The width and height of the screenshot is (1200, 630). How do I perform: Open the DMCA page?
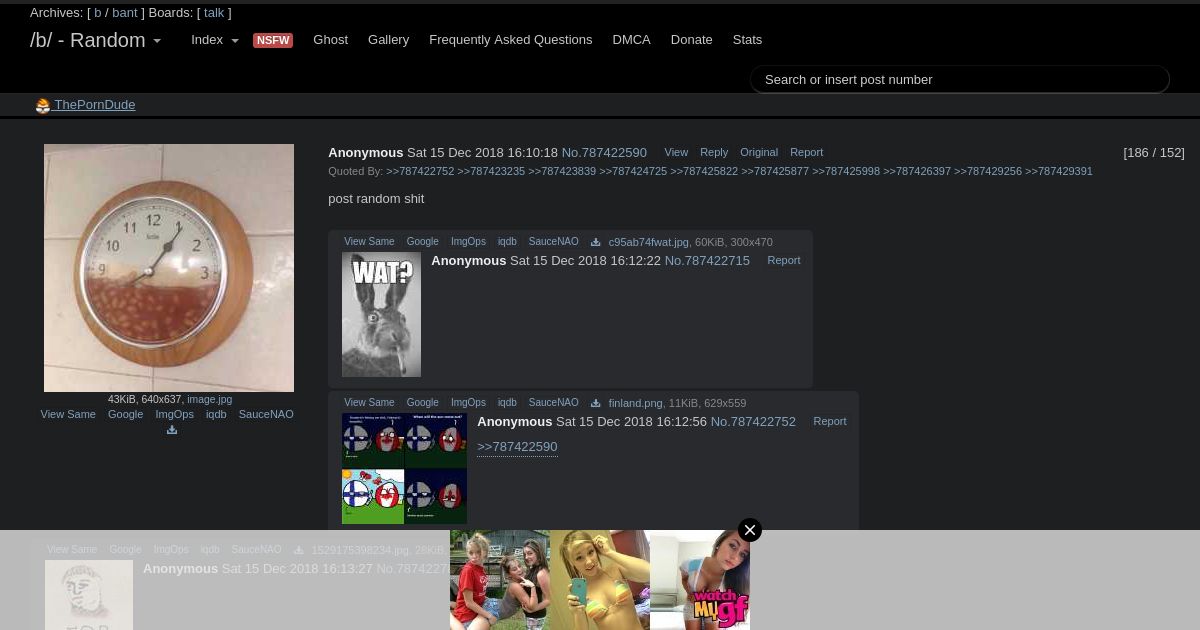click(631, 40)
